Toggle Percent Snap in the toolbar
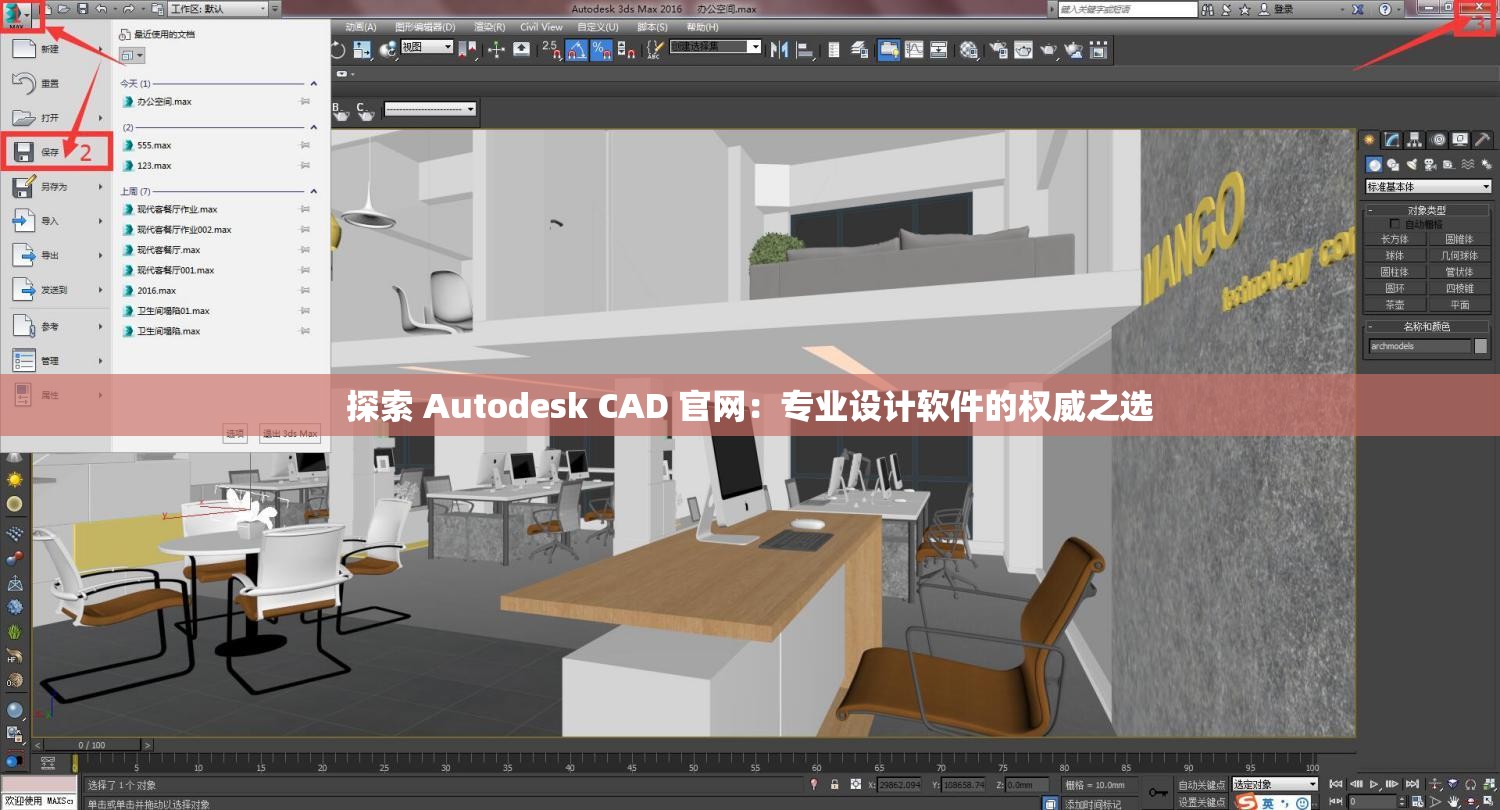 601,48
